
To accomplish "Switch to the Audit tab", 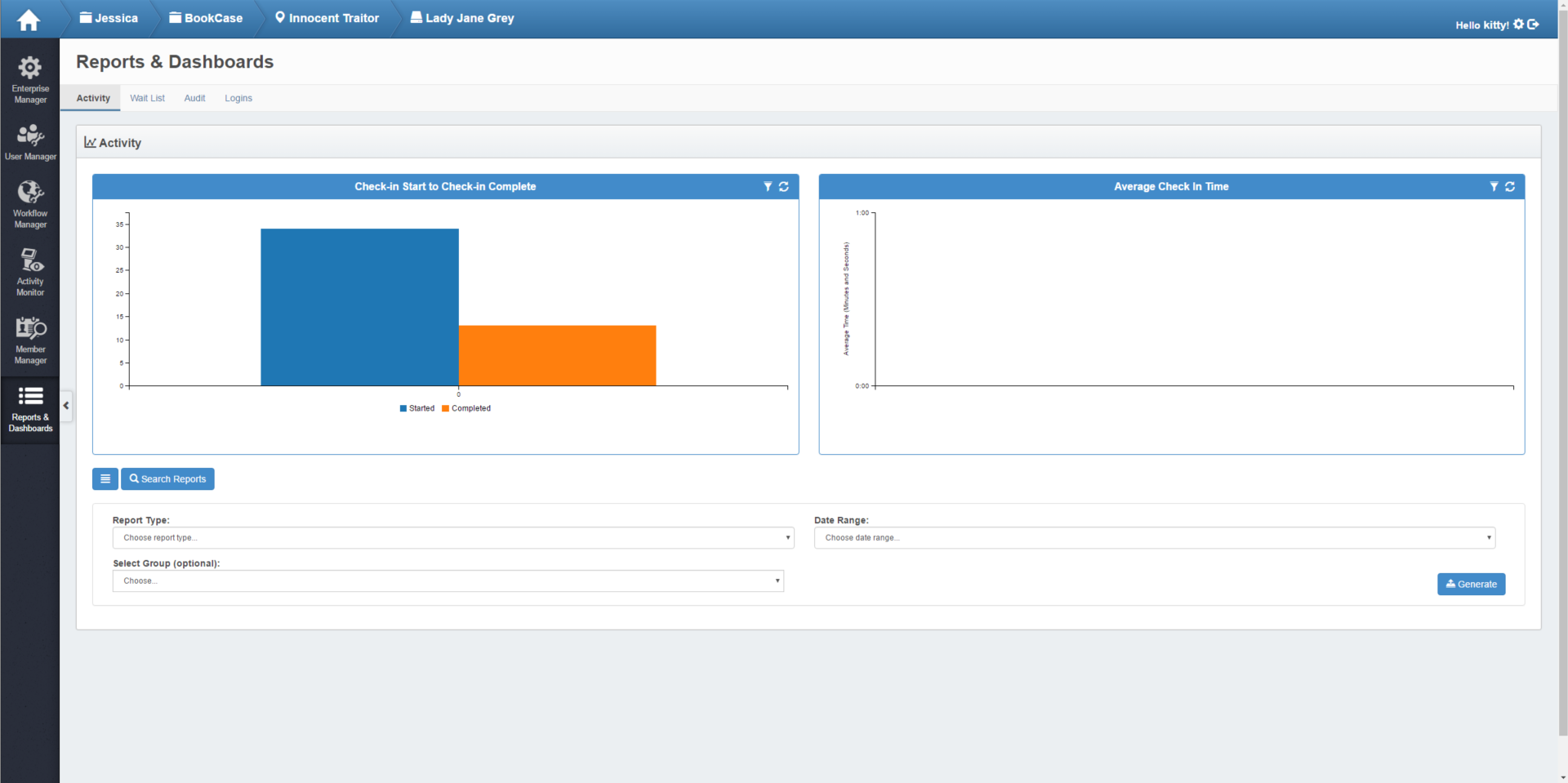I will coord(194,98).
